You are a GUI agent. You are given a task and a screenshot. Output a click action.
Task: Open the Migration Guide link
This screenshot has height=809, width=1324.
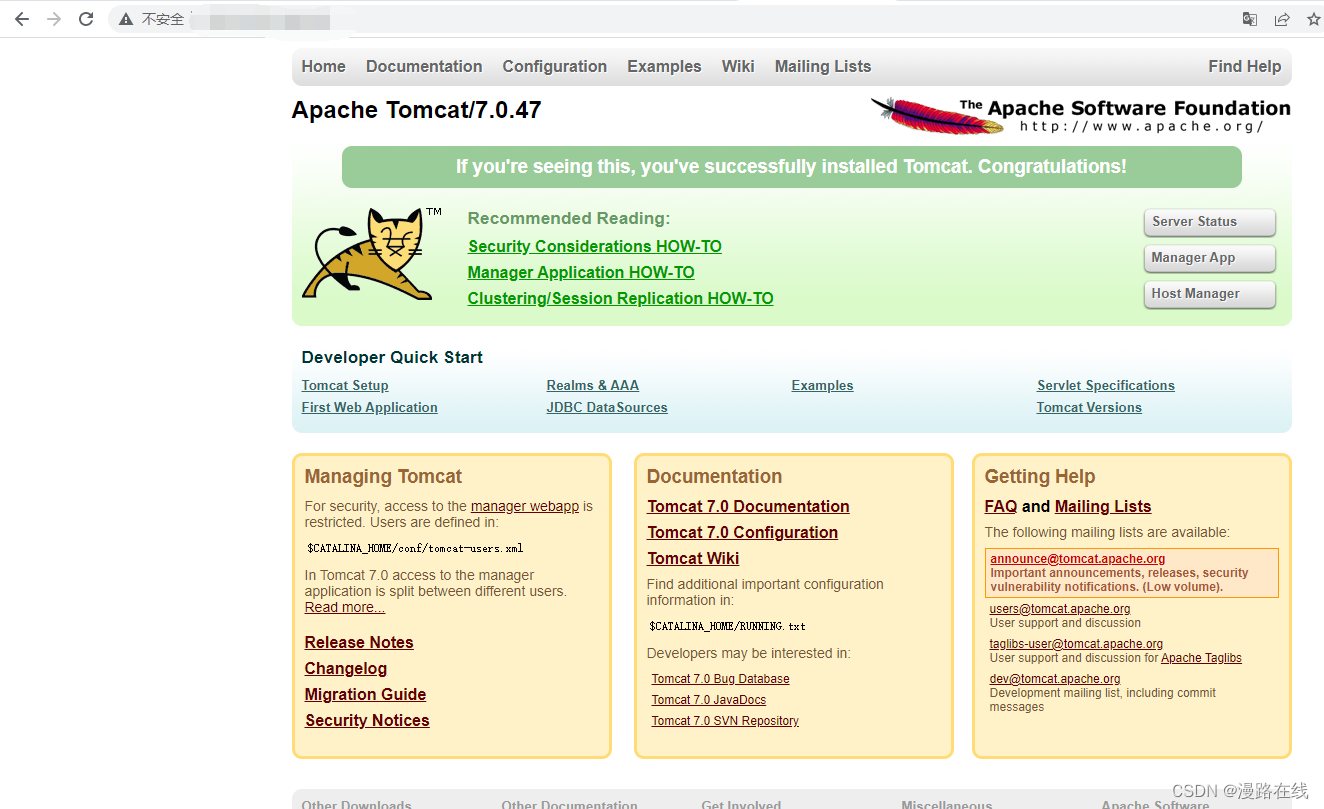click(366, 694)
